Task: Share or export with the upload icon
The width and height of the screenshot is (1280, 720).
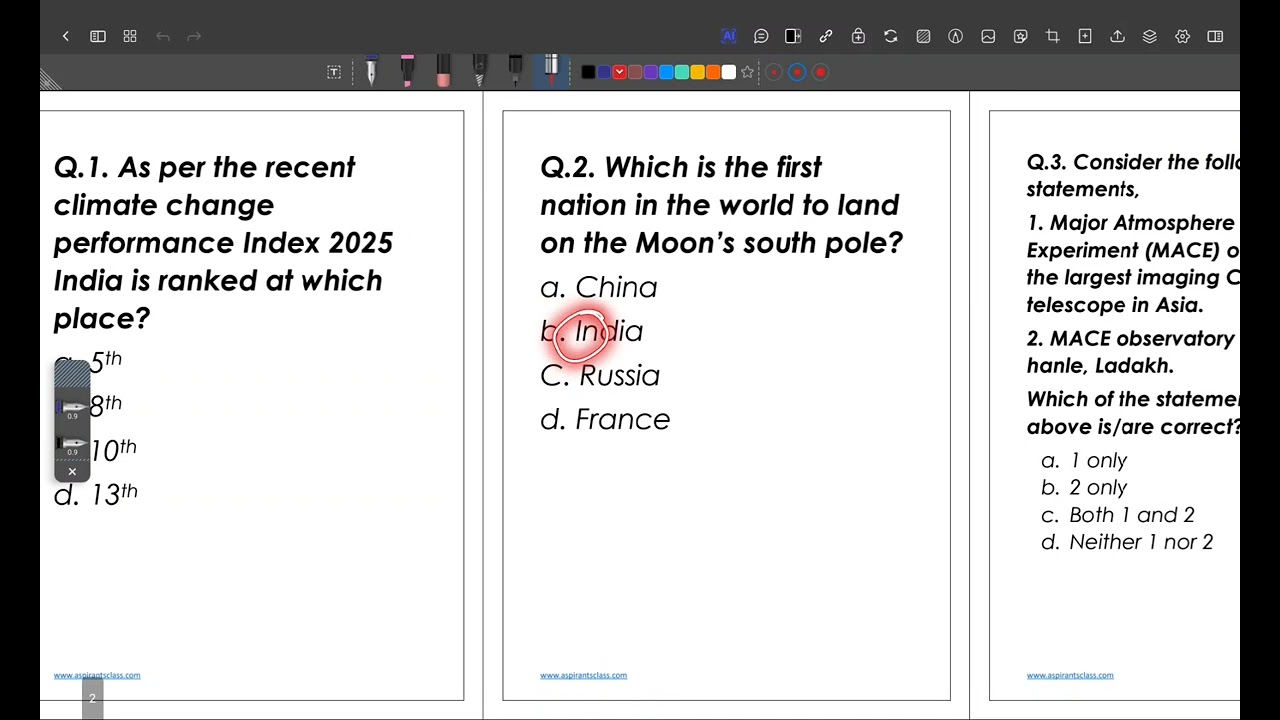Action: 1117,36
